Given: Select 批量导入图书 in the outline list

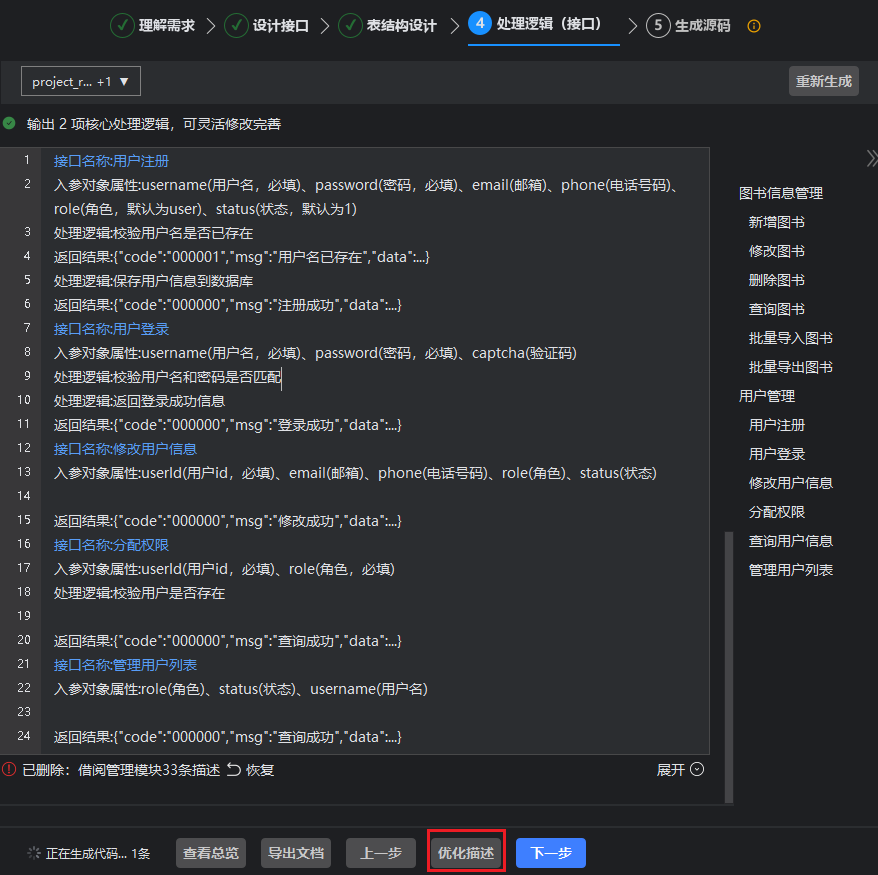Looking at the screenshot, I should coord(790,338).
